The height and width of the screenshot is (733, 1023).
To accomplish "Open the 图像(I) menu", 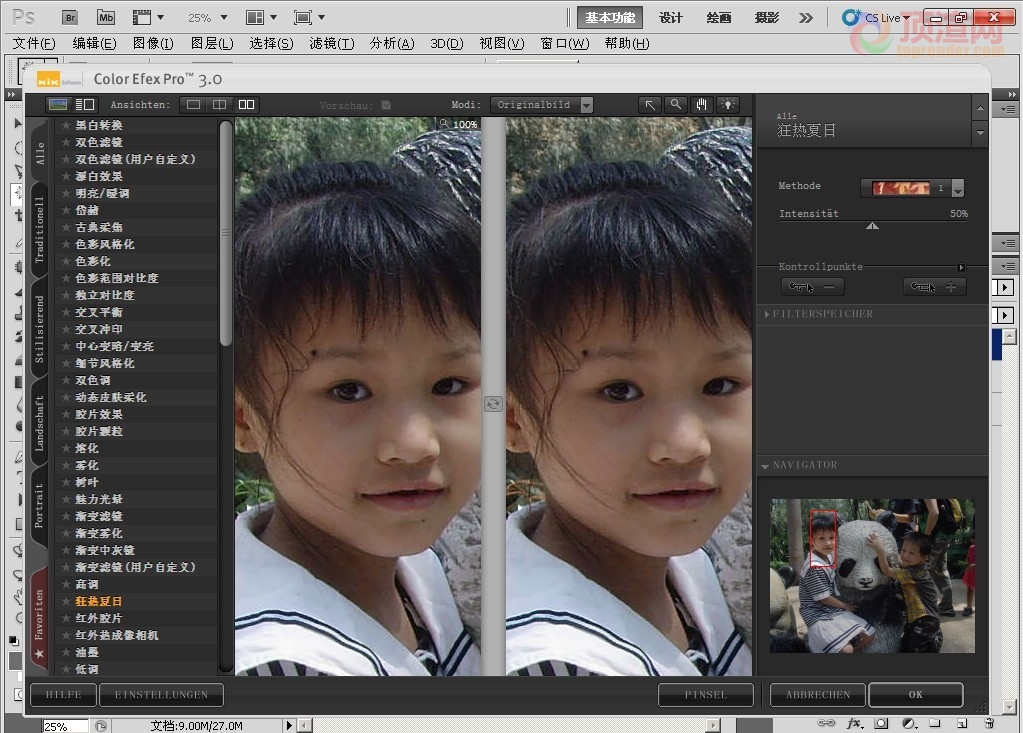I will (153, 43).
